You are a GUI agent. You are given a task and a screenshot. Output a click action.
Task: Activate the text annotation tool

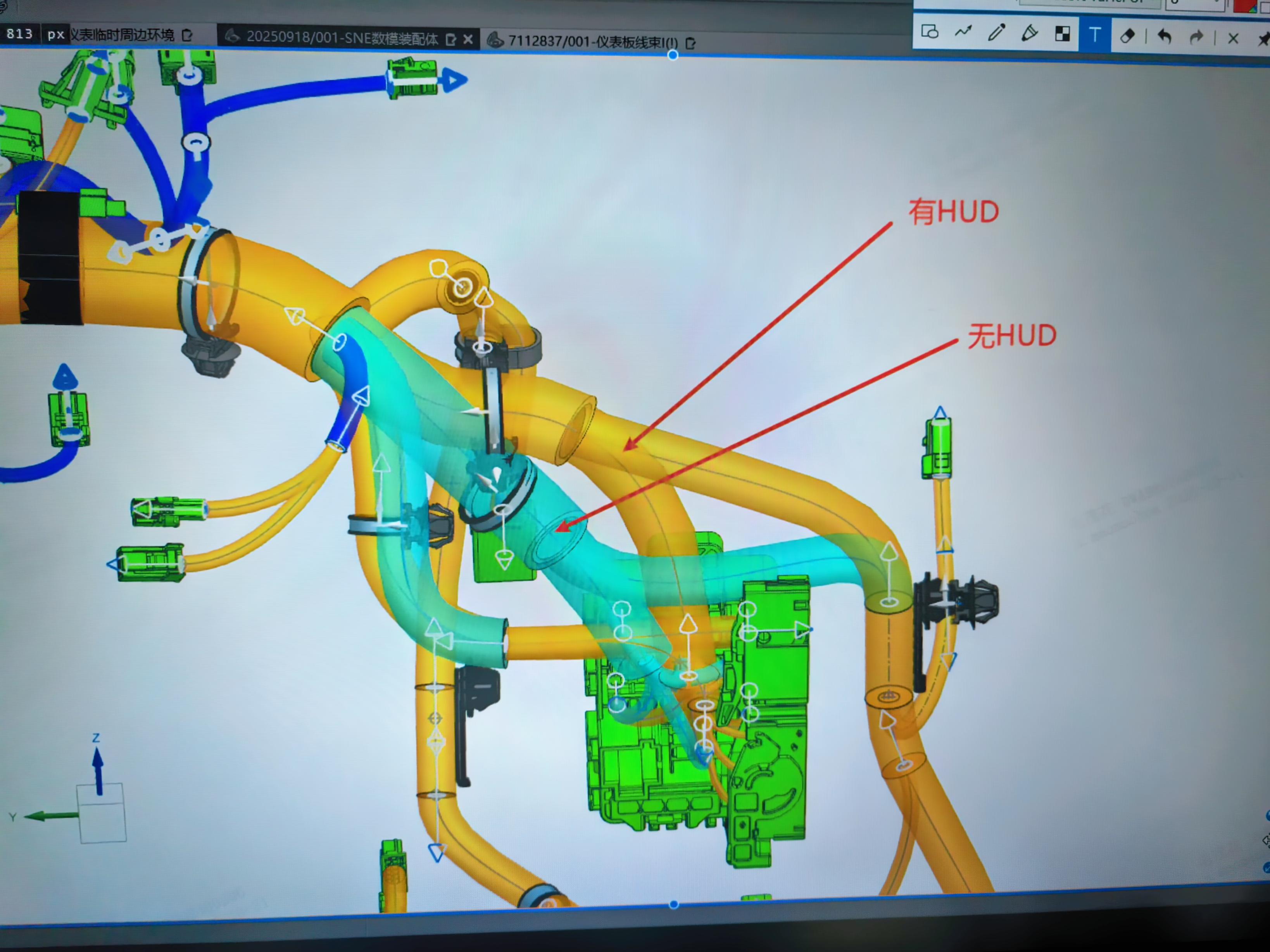1095,35
